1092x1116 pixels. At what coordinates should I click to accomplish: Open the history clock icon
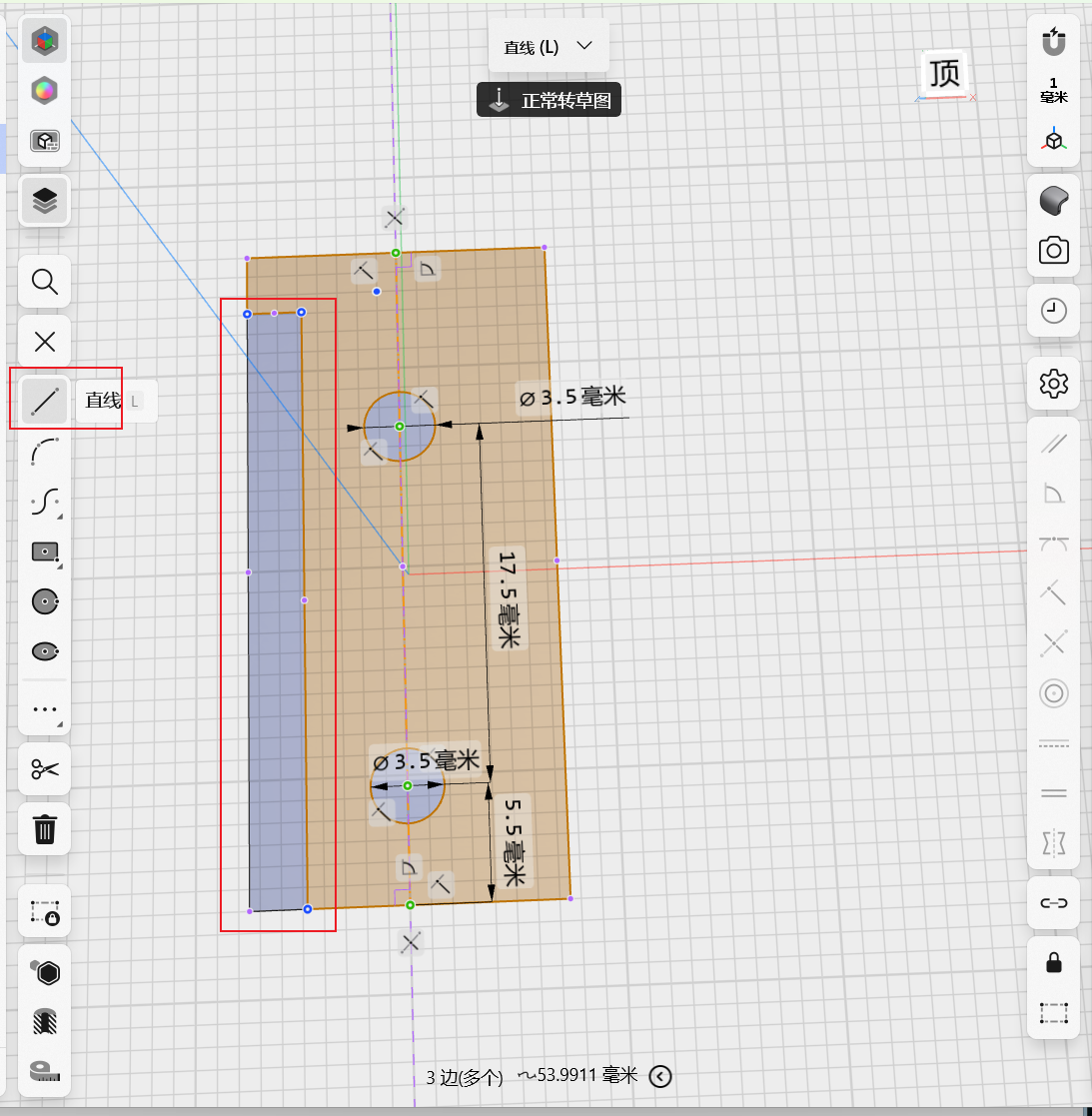pos(1054,311)
